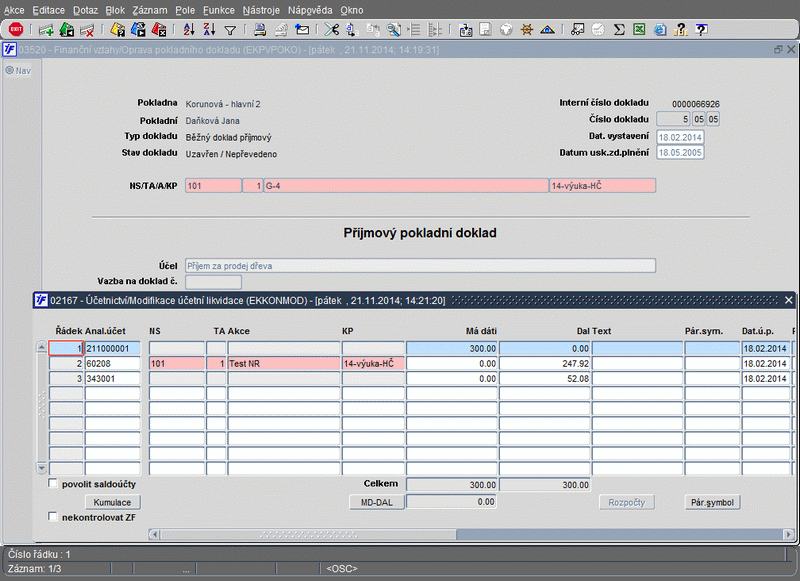
Task: Click Anal.účet field with 211000001
Action: tap(112, 348)
